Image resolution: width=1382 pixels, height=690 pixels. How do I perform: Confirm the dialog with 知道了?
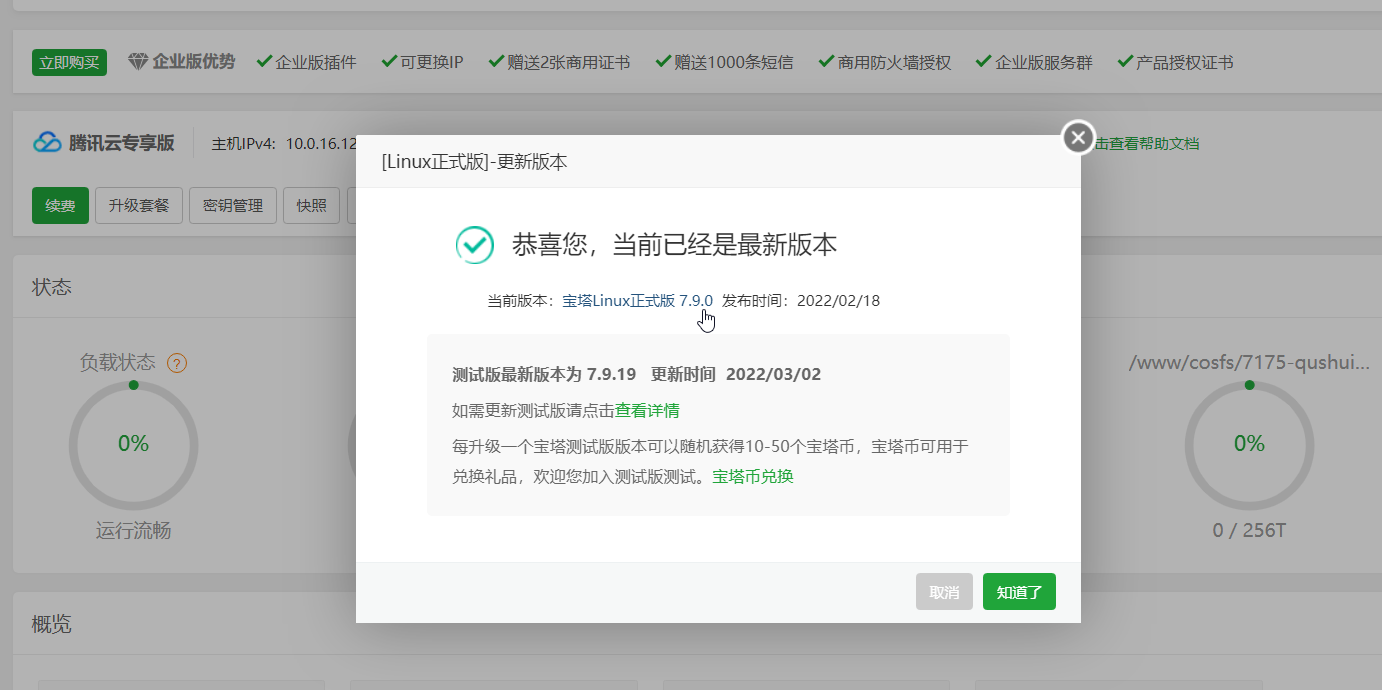tap(1018, 591)
